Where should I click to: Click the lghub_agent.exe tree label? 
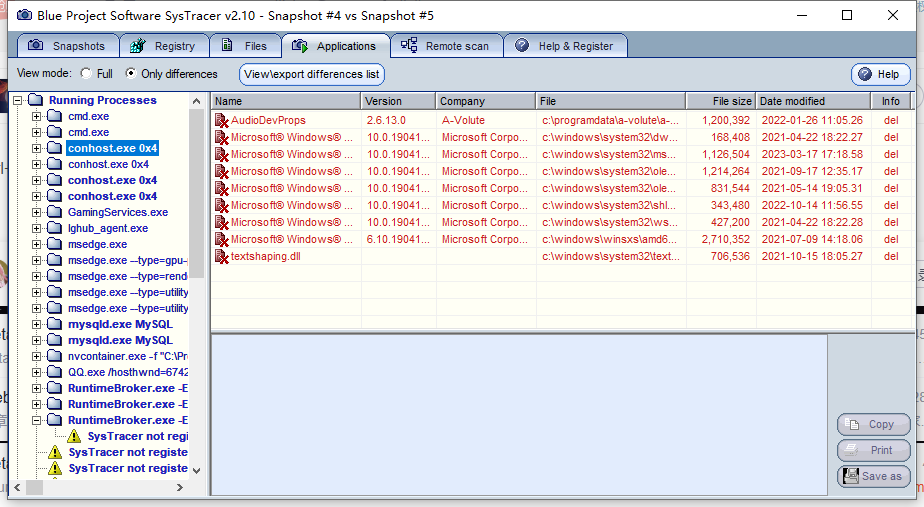pos(108,228)
